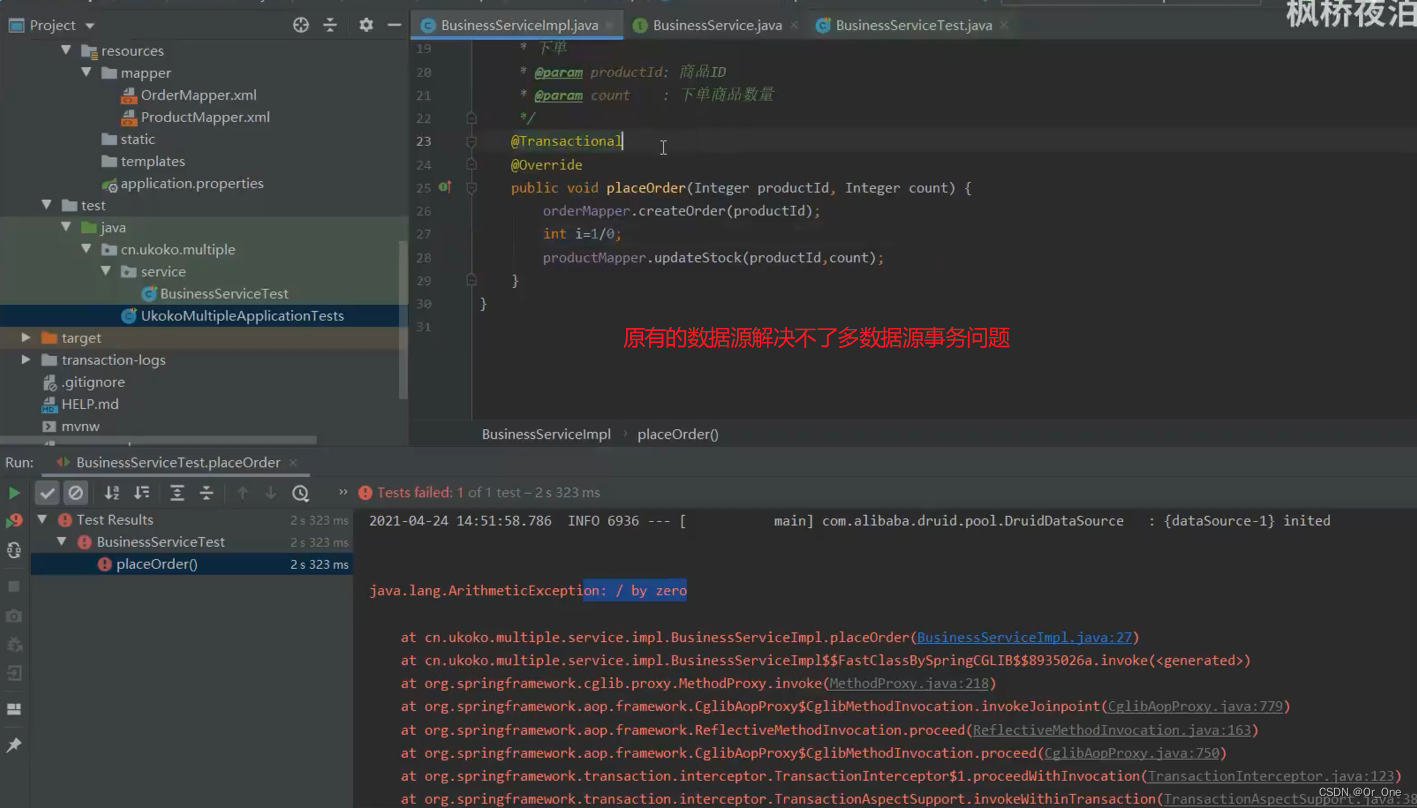Switch to BusinessServiceTest.java tab
The height and width of the screenshot is (808, 1417).
coord(914,25)
